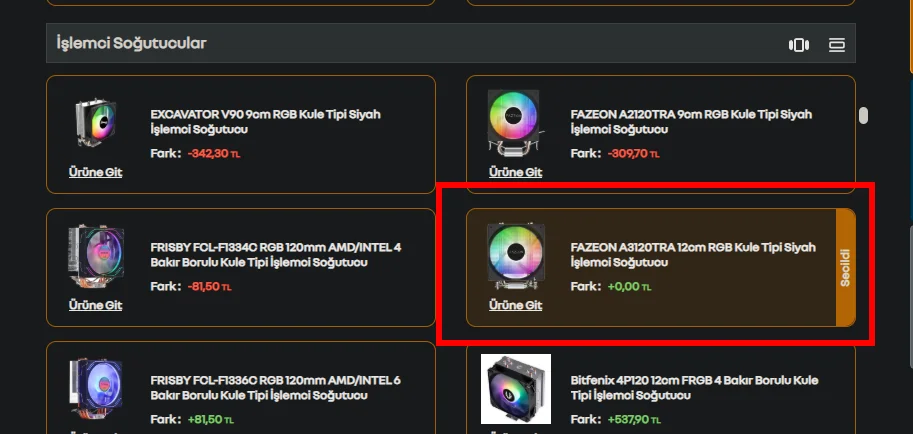Click FAZEON A2120TRA cooler product image
The width and height of the screenshot is (913, 434).
(x=515, y=123)
